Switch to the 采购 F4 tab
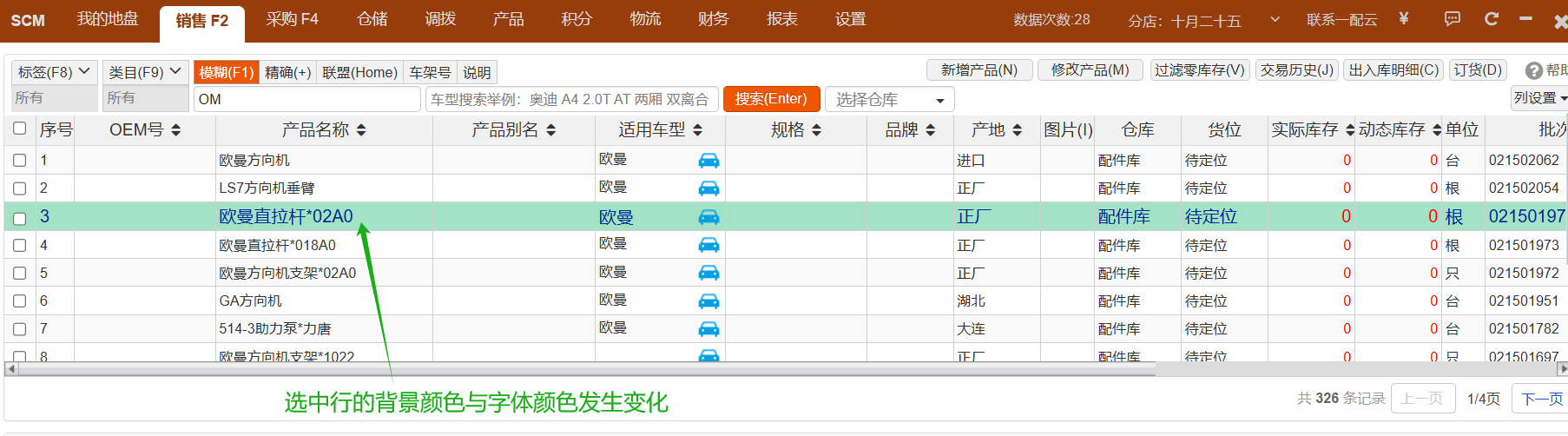The height and width of the screenshot is (436, 1568). click(x=292, y=19)
